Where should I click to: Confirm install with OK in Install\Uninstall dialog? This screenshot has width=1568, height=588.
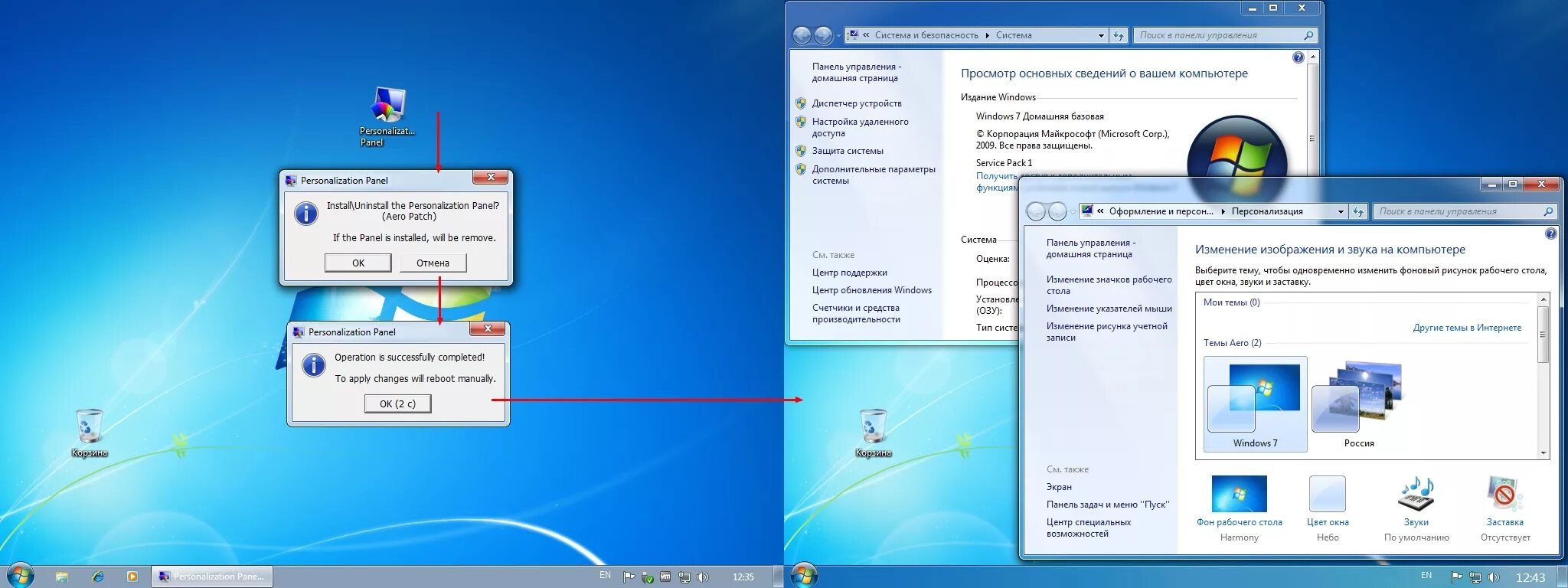tap(358, 263)
